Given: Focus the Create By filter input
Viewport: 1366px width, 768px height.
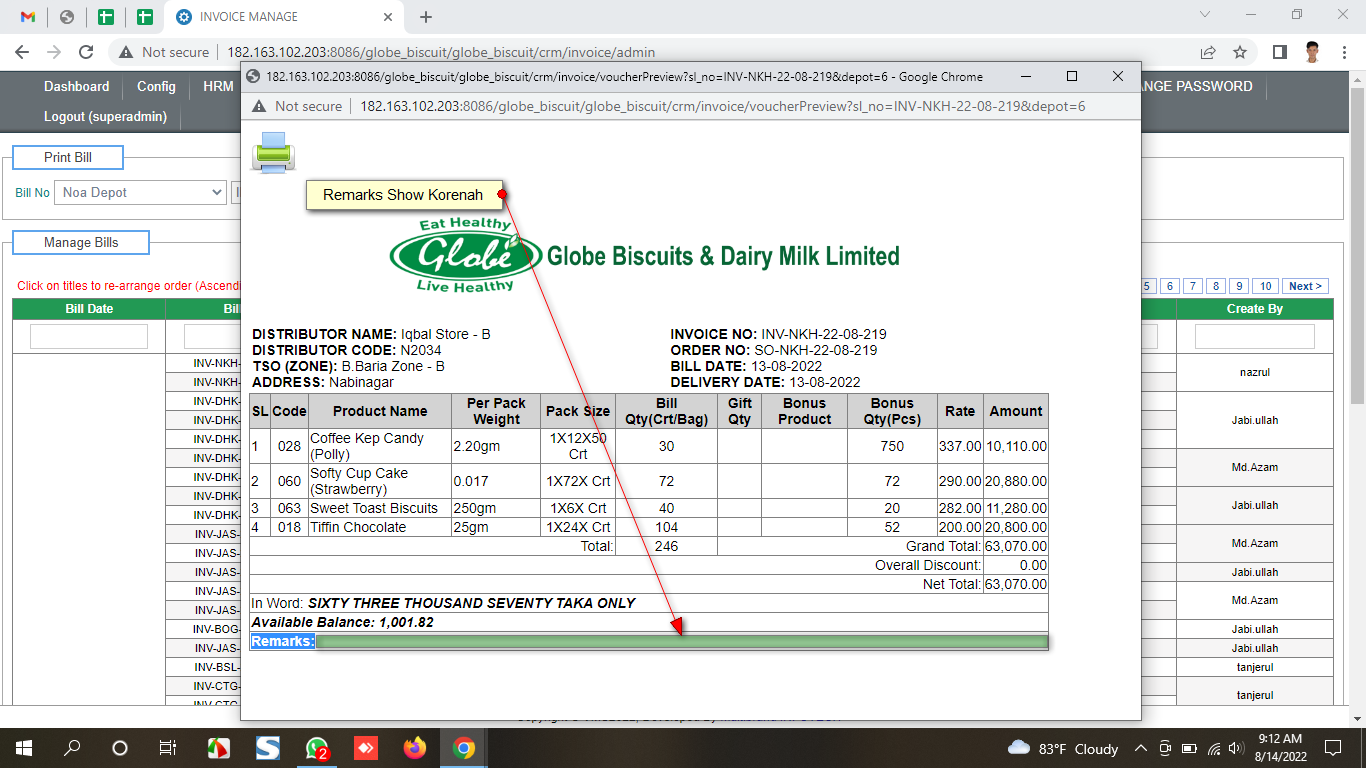Looking at the screenshot, I should click(x=1255, y=337).
